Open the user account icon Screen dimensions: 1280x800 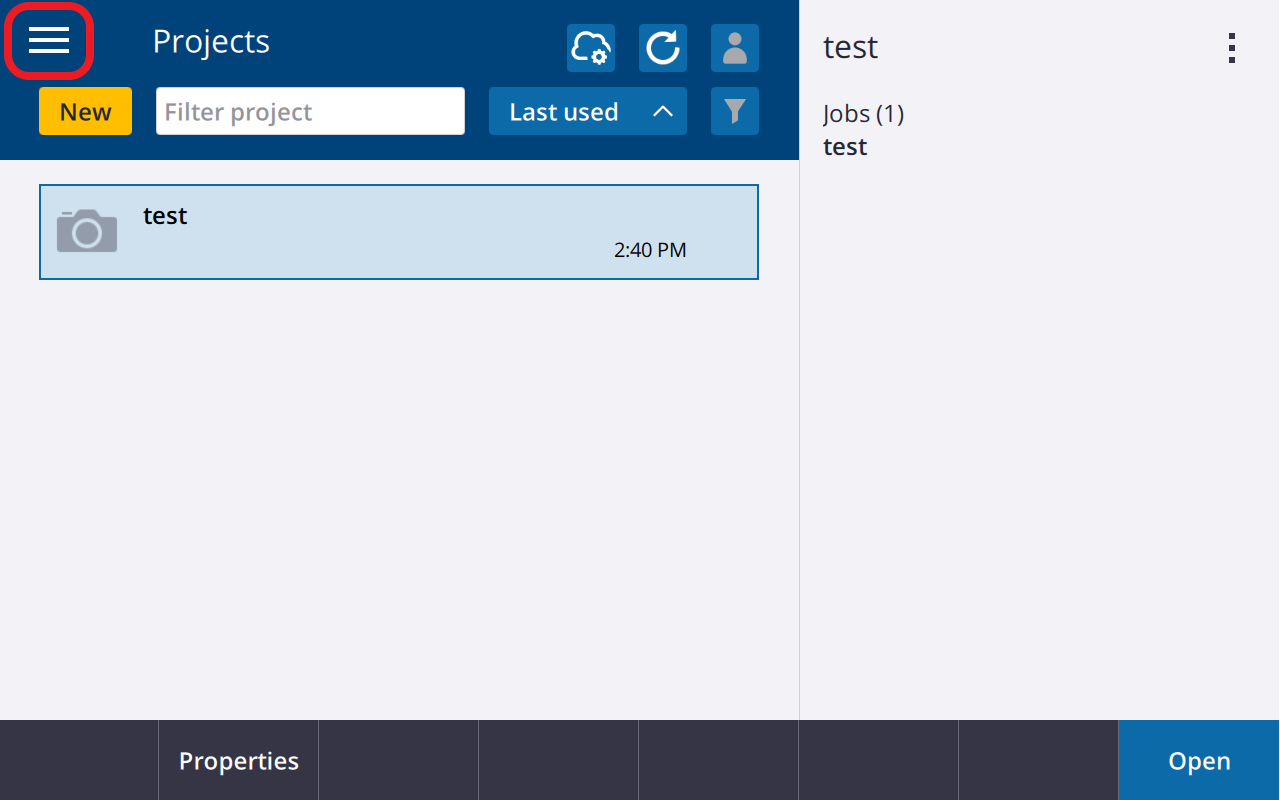pos(735,48)
